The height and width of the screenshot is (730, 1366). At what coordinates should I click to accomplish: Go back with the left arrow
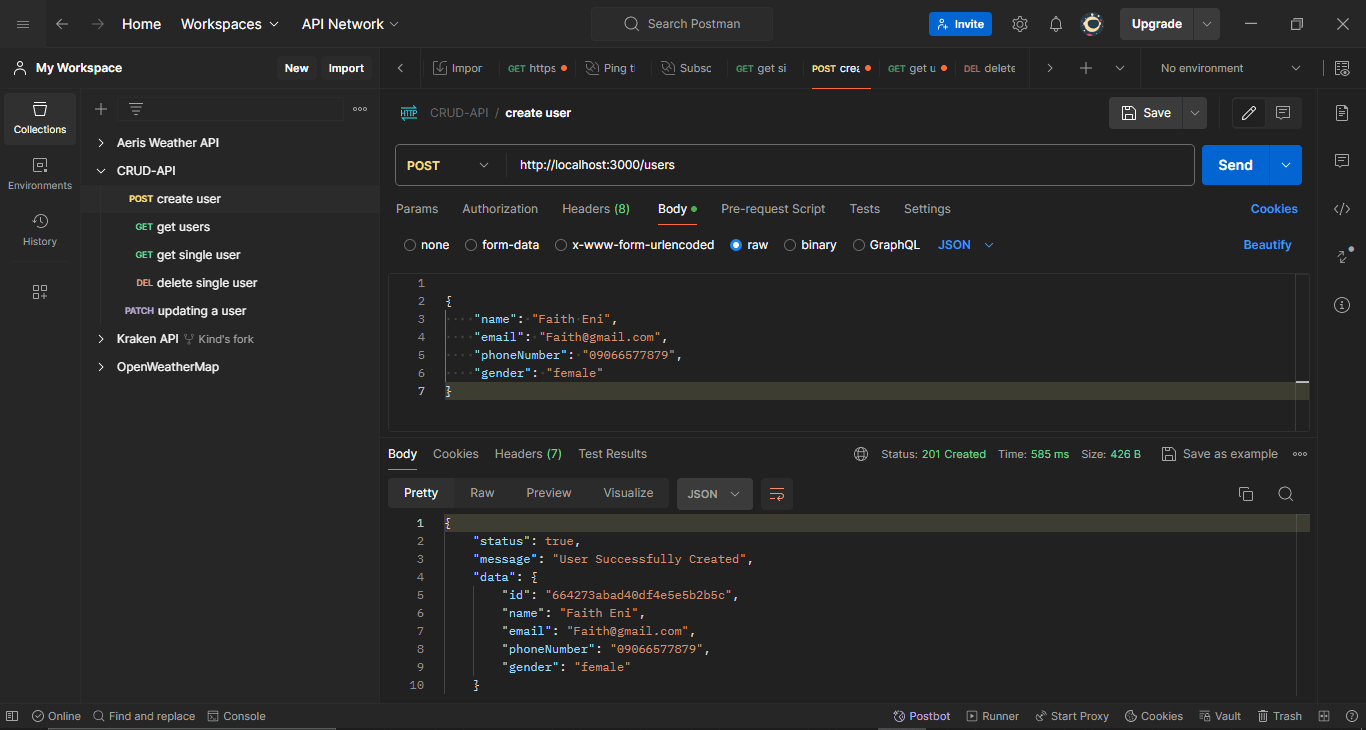[x=62, y=24]
